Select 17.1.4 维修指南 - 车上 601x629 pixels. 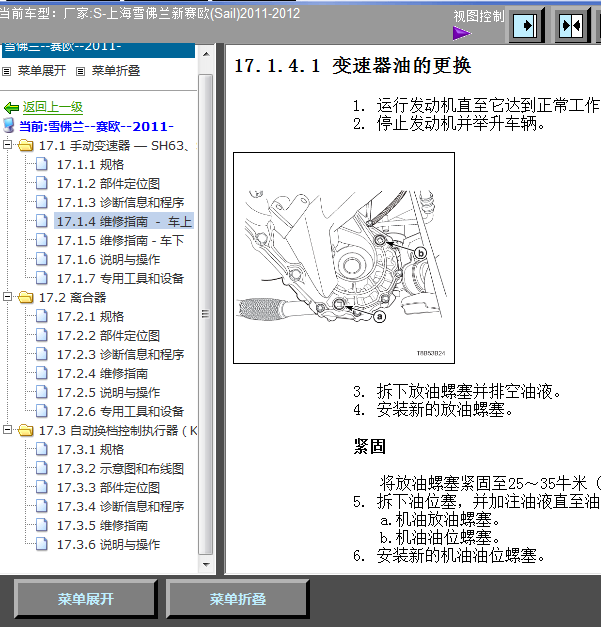124,221
